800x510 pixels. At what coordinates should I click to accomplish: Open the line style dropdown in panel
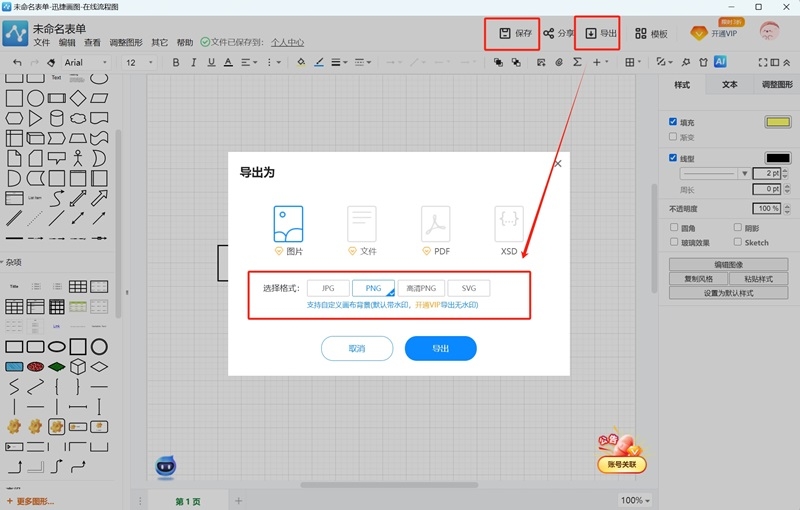pos(715,173)
